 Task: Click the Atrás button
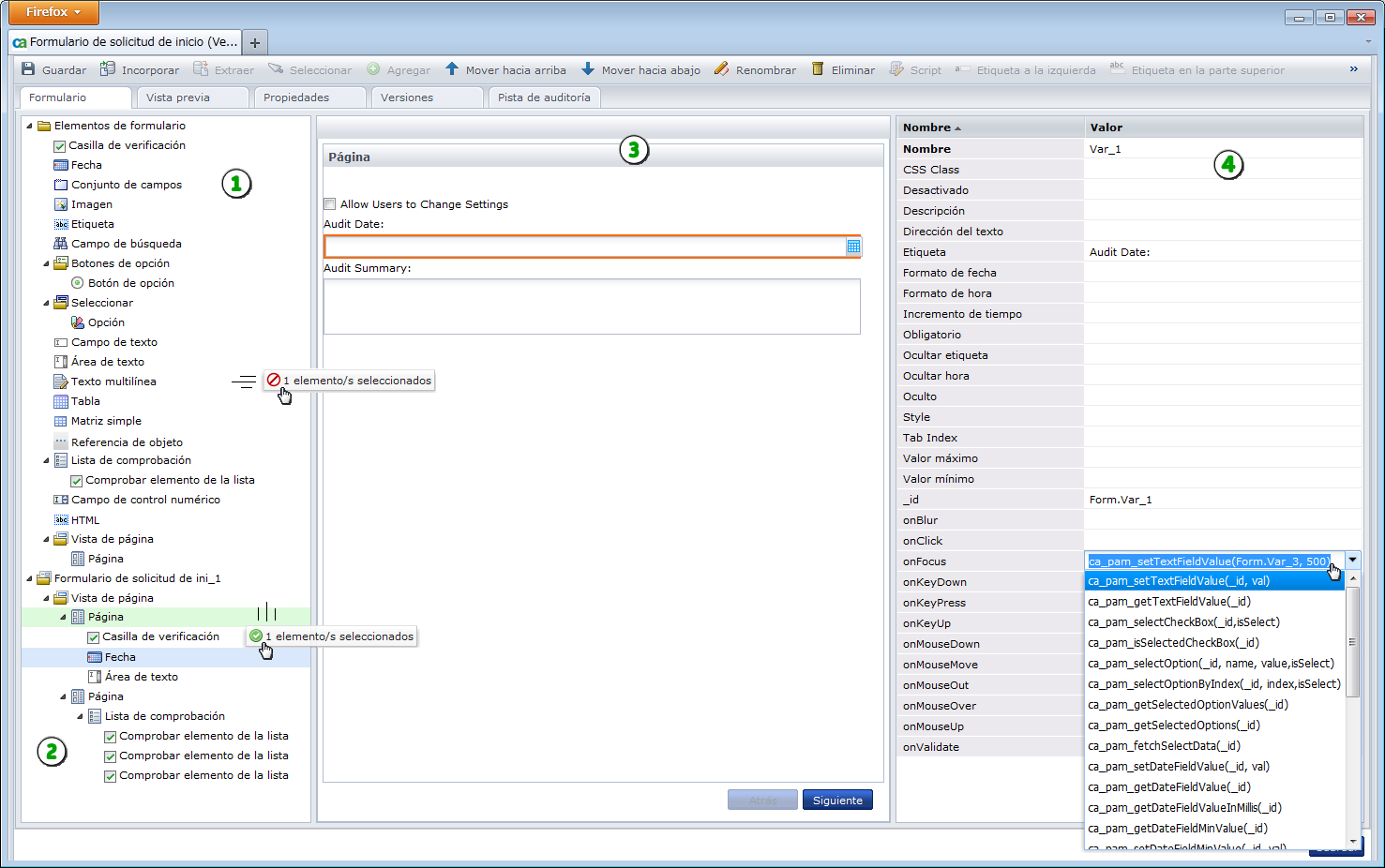click(x=762, y=801)
